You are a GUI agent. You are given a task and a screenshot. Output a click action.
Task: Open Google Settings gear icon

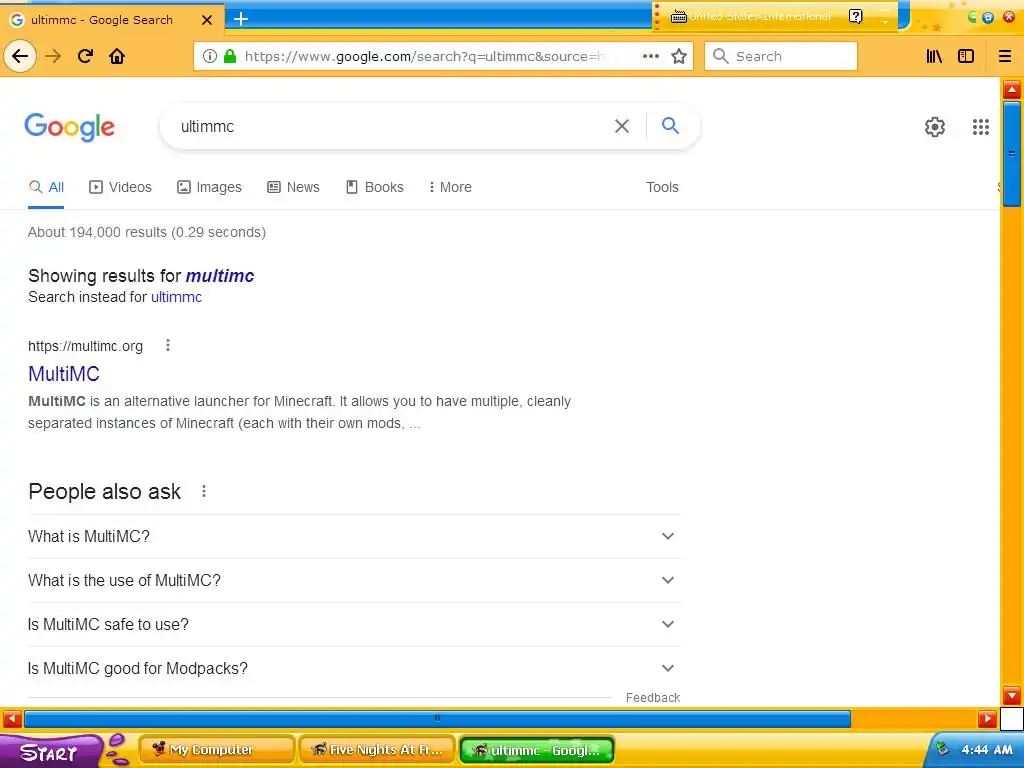point(935,127)
